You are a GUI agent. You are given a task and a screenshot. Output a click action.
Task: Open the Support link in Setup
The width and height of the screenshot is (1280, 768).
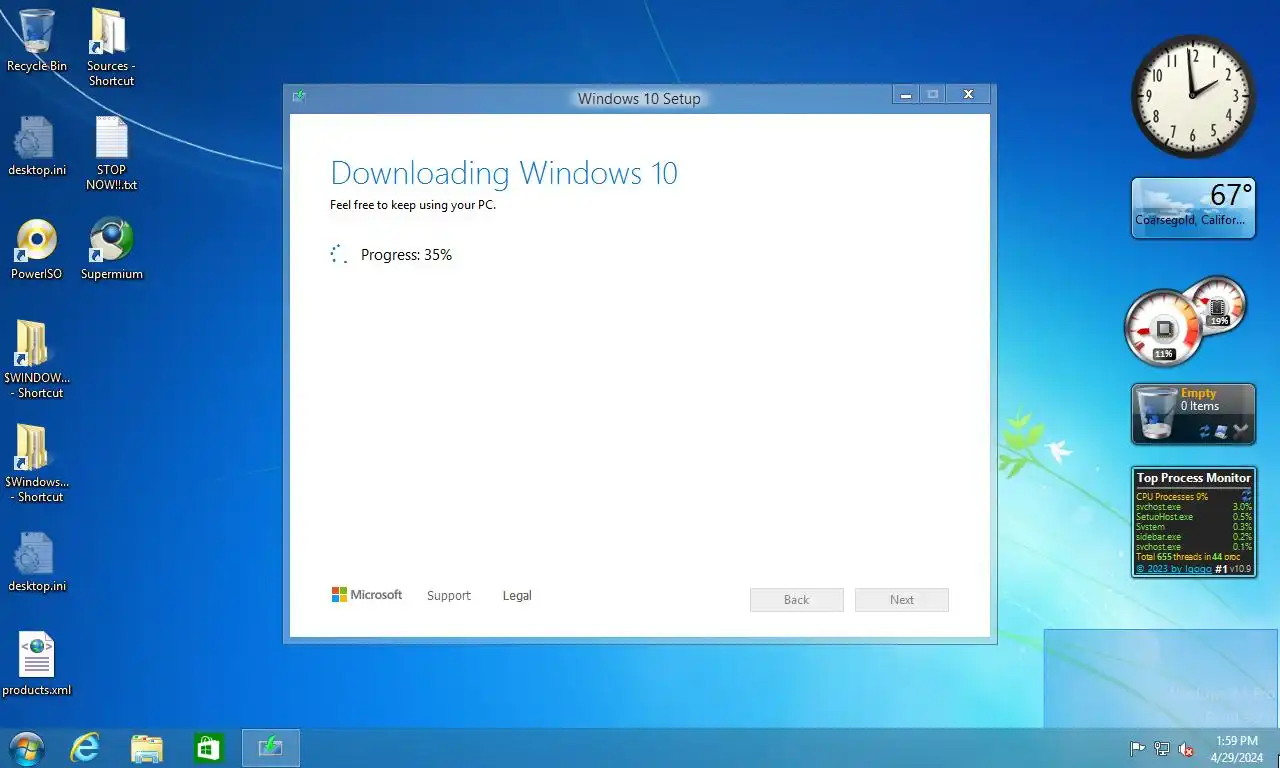(448, 596)
